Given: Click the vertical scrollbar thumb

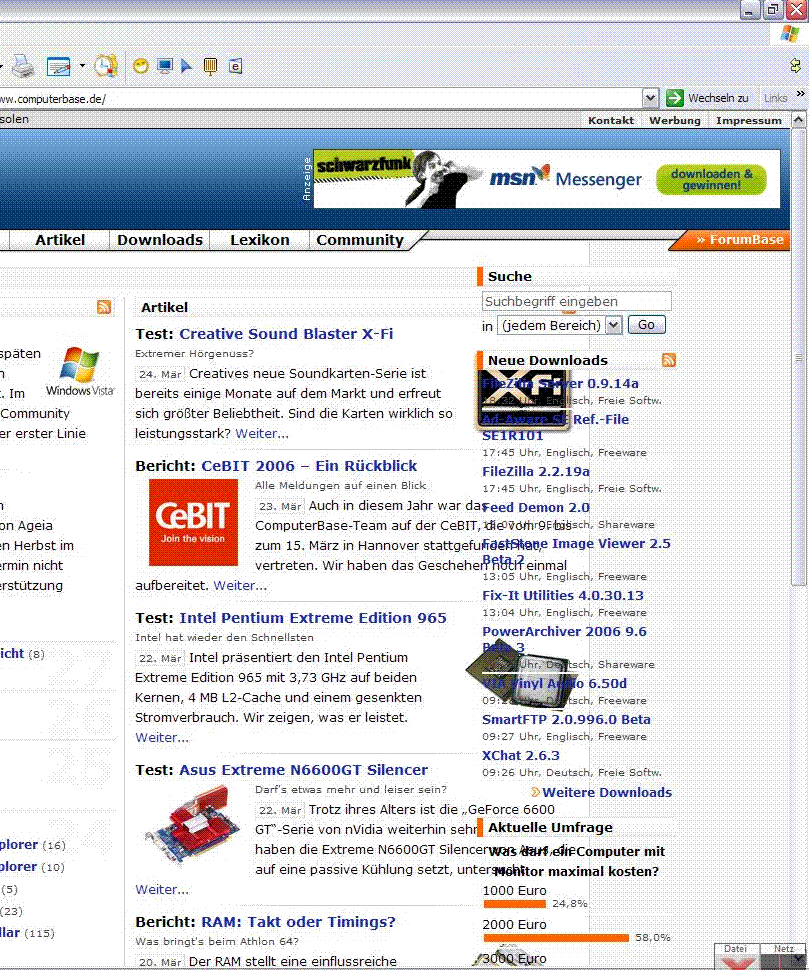Looking at the screenshot, I should [799, 357].
